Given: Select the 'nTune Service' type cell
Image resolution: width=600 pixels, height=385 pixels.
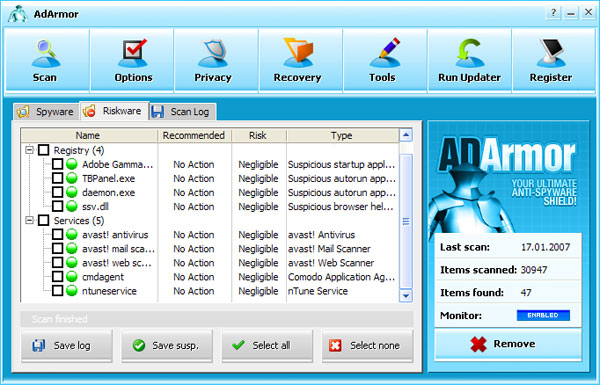Looking at the screenshot, I should pos(318,291).
